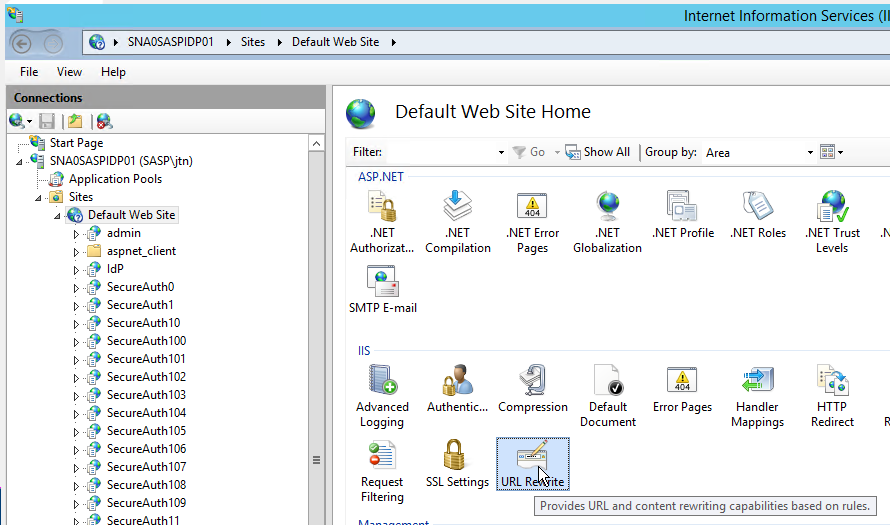Viewport: 890px width, 525px height.
Task: Open Authentication feature
Action: point(457,389)
